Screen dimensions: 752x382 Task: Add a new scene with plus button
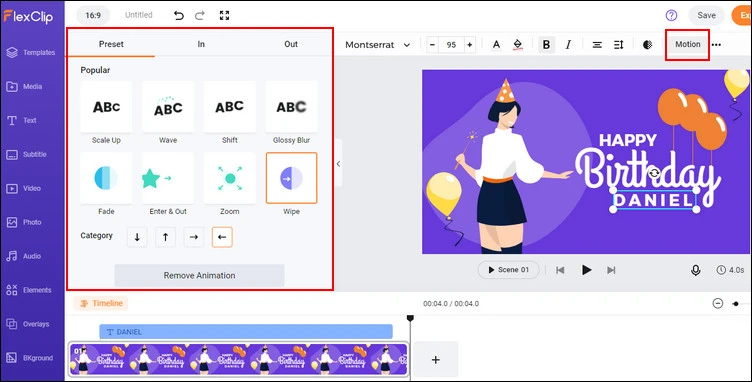coord(436,359)
